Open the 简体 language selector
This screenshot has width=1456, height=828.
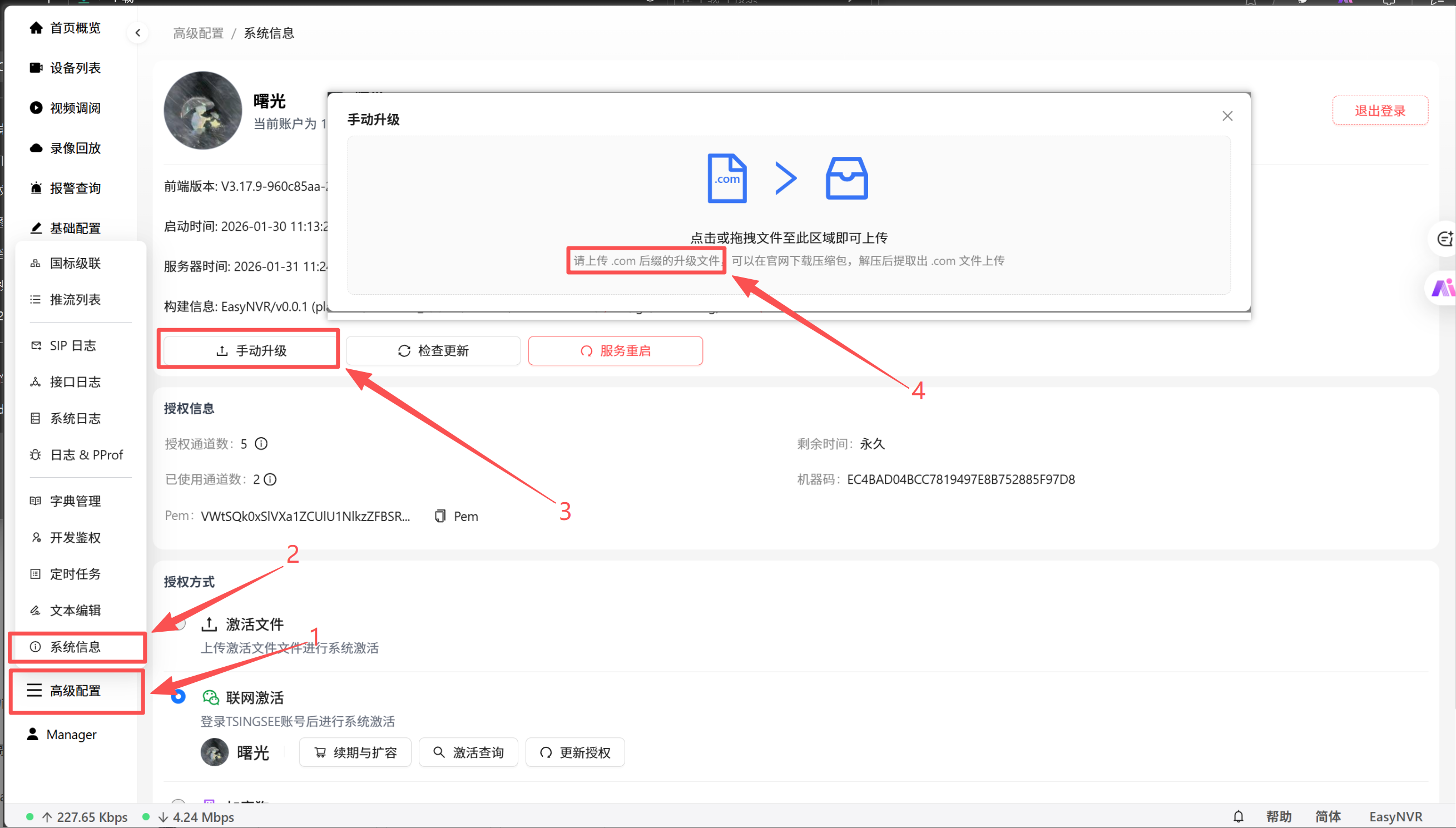1328,817
